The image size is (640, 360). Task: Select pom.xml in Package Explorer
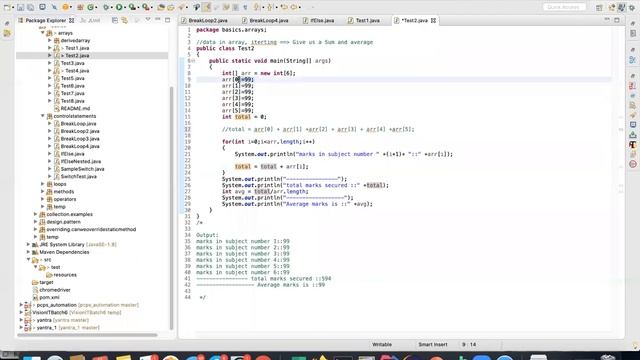[49, 298]
